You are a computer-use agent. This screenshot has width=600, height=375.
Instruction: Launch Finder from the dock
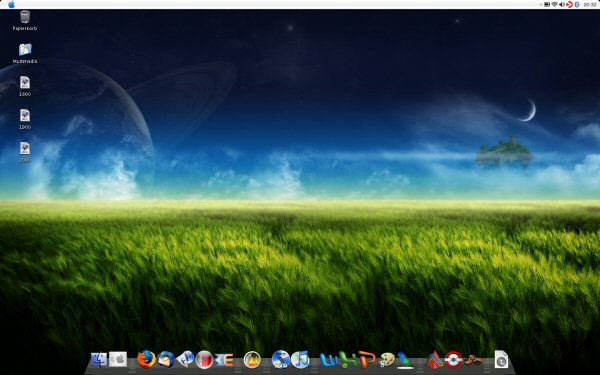(99, 360)
